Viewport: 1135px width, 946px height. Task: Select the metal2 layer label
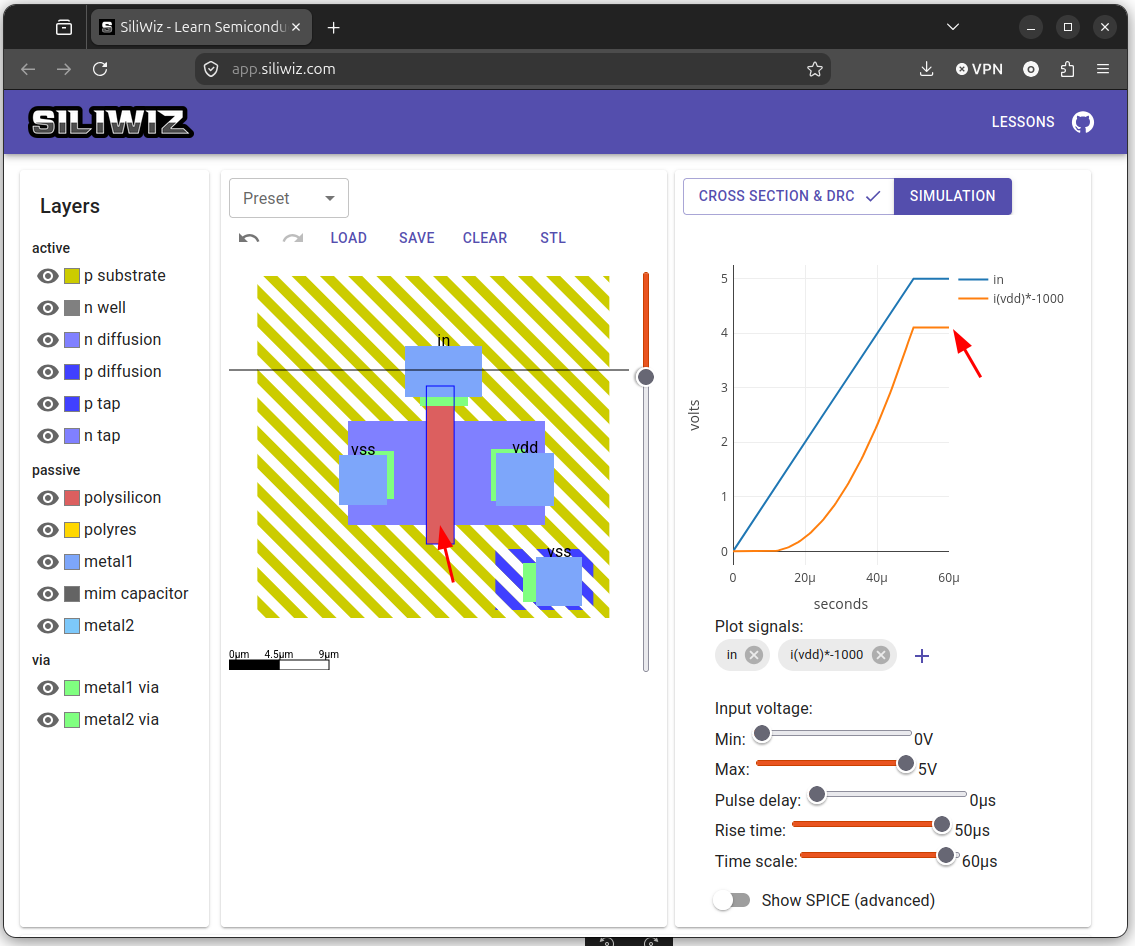point(109,625)
